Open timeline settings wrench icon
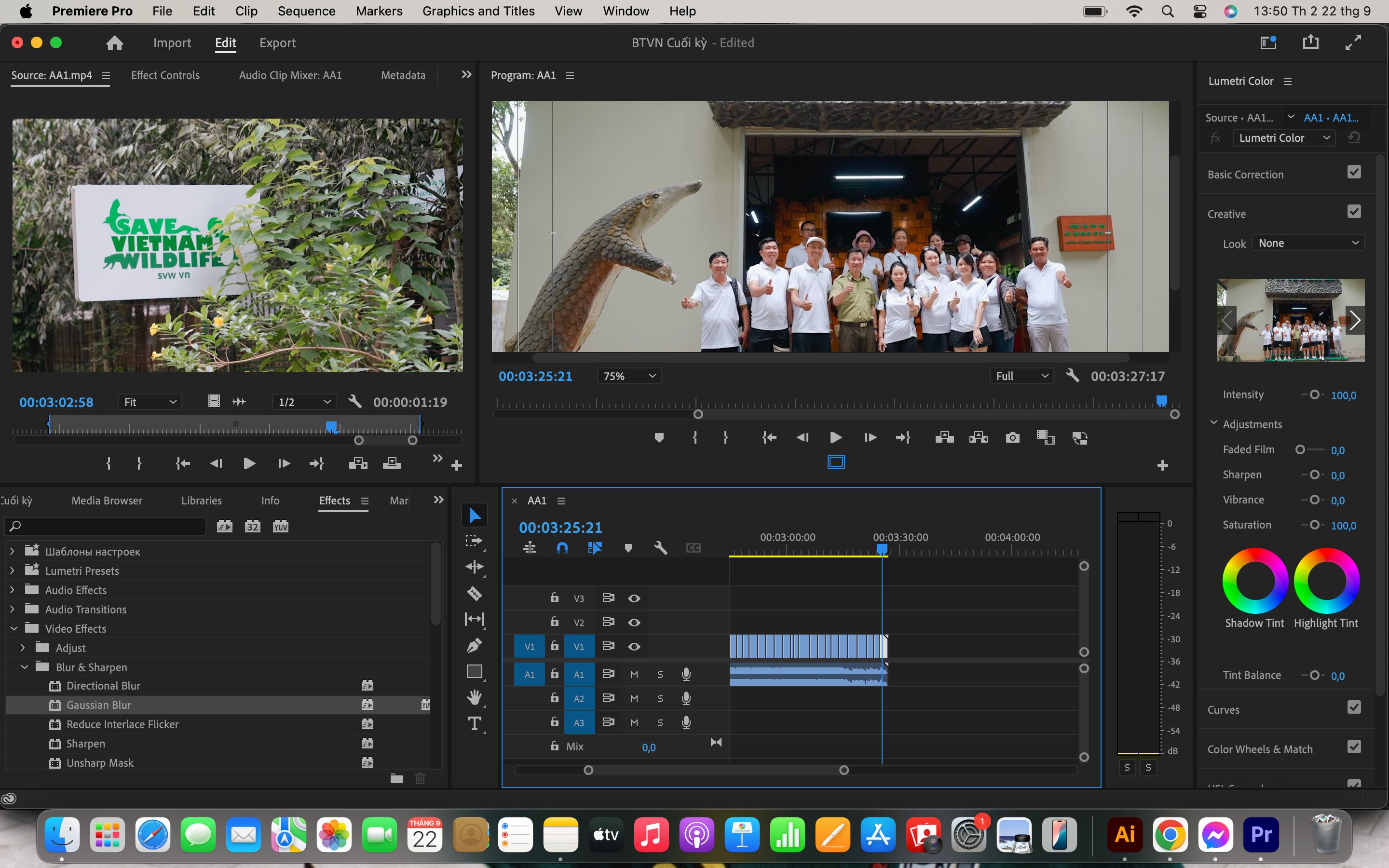 pos(661,548)
